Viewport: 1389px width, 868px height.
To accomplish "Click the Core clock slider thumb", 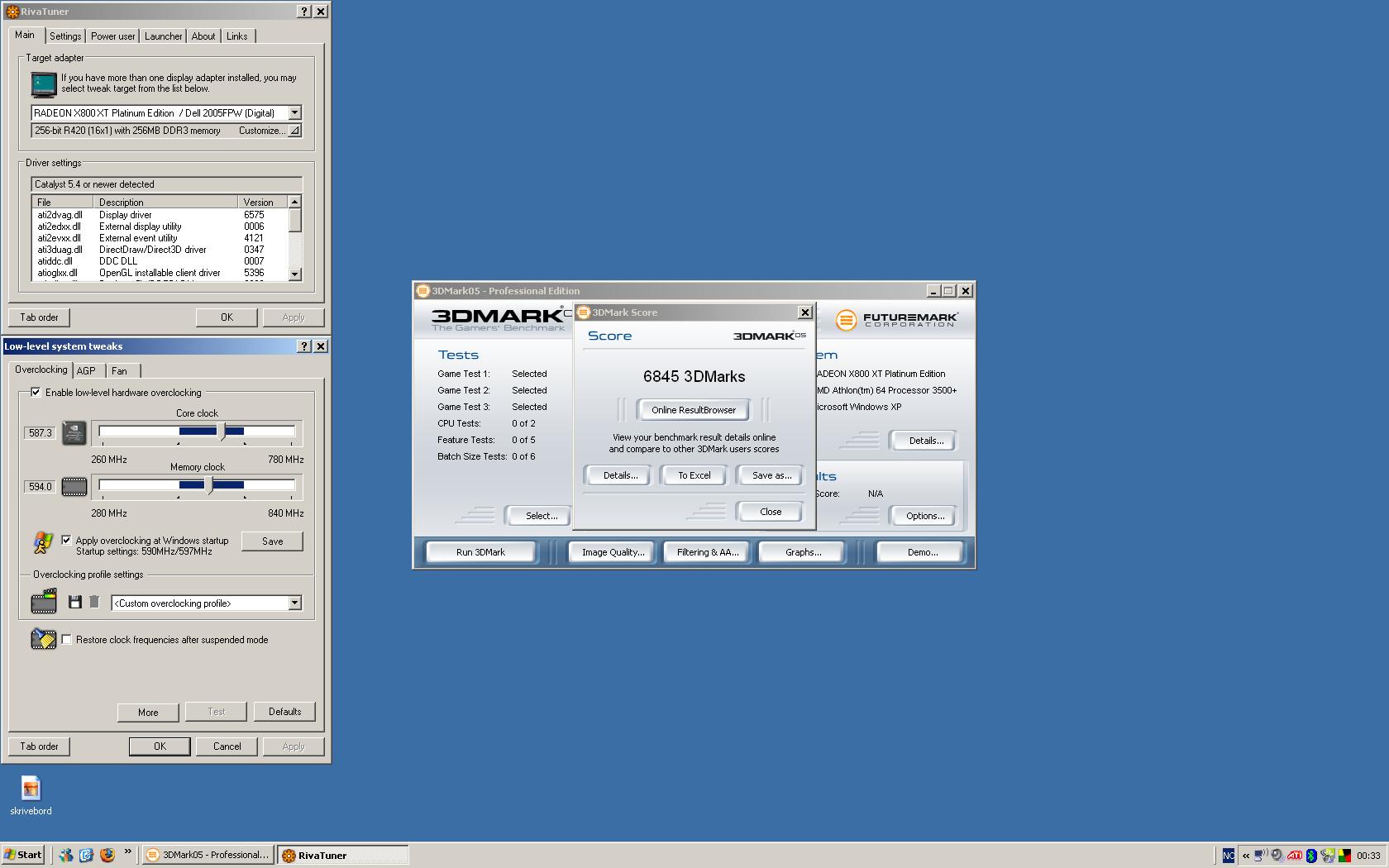I will [x=222, y=431].
